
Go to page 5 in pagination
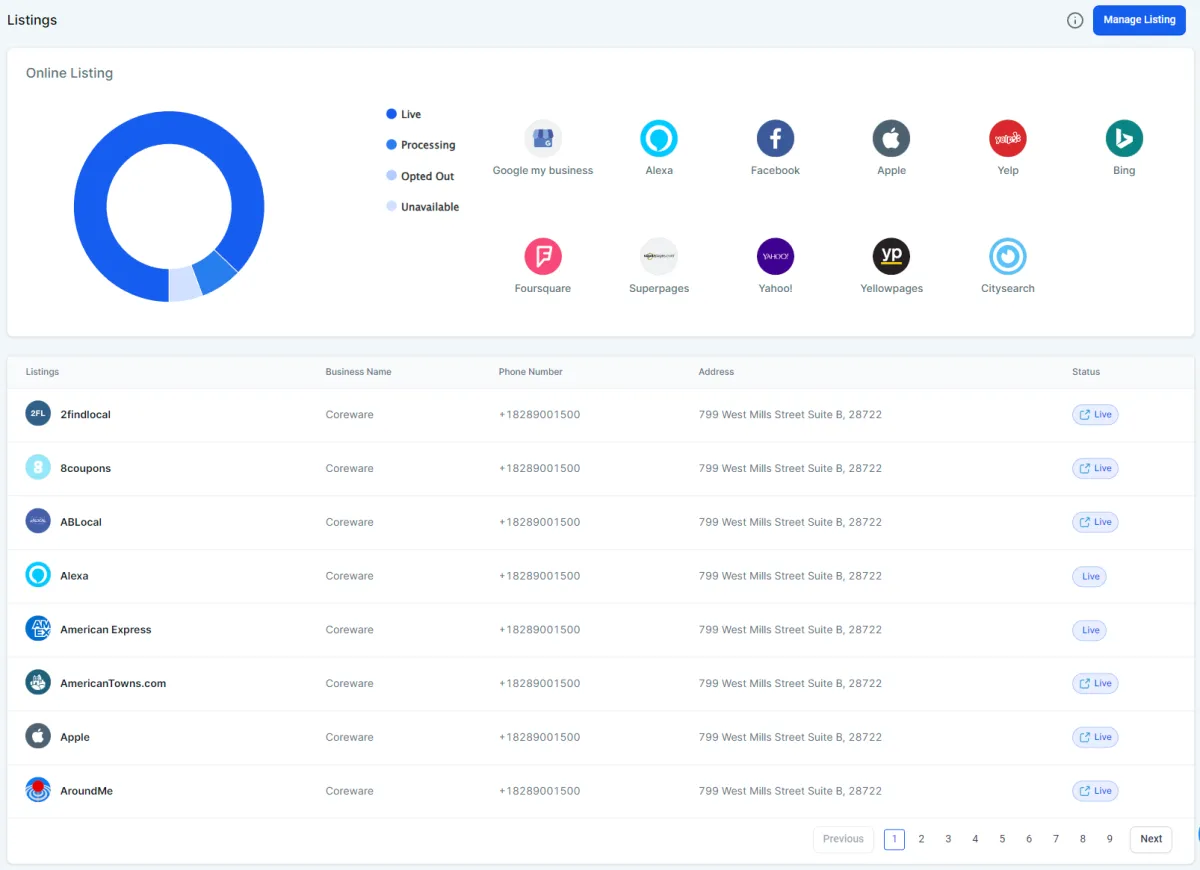pos(1002,839)
